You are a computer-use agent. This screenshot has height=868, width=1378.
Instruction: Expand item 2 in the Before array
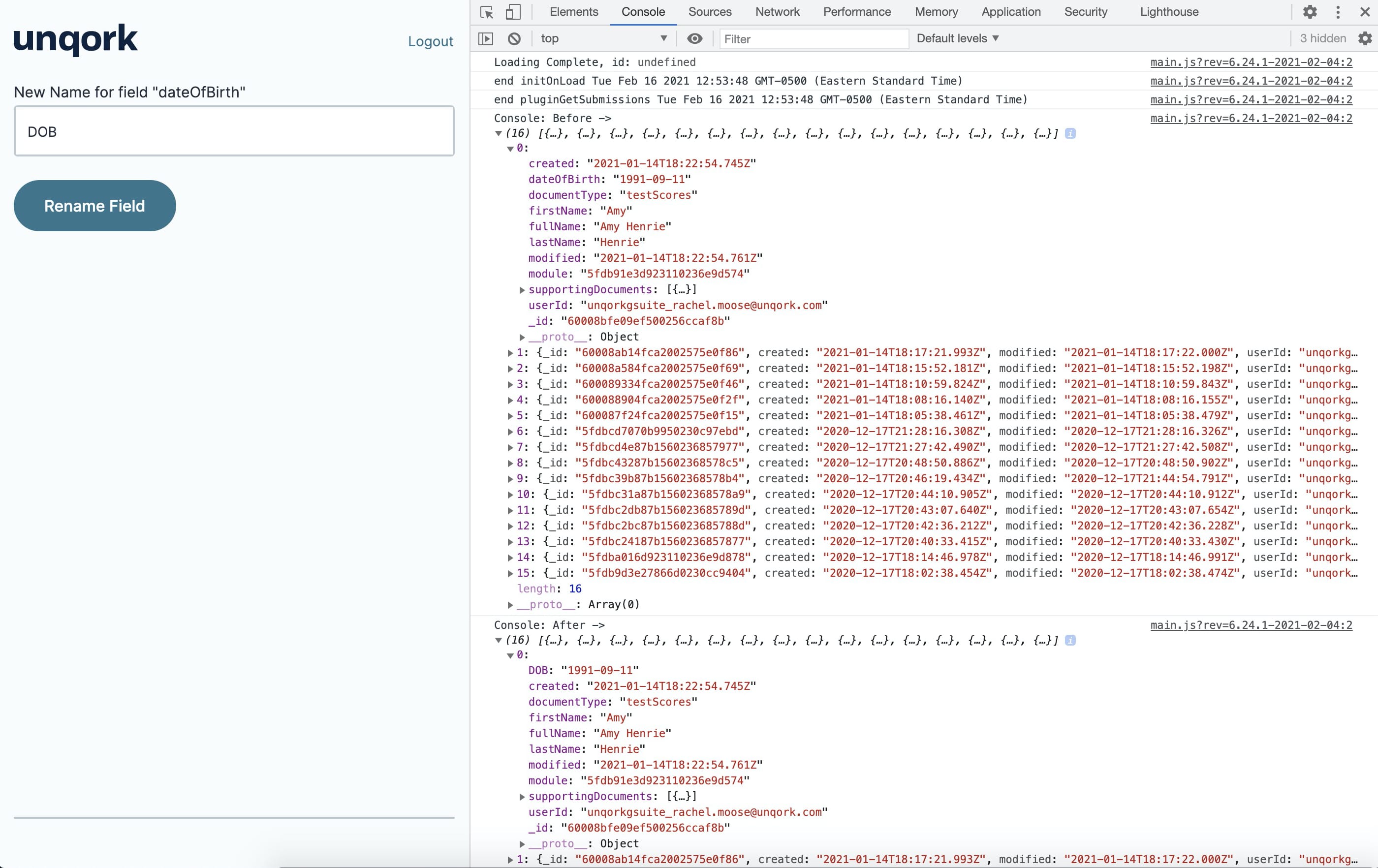tap(510, 369)
